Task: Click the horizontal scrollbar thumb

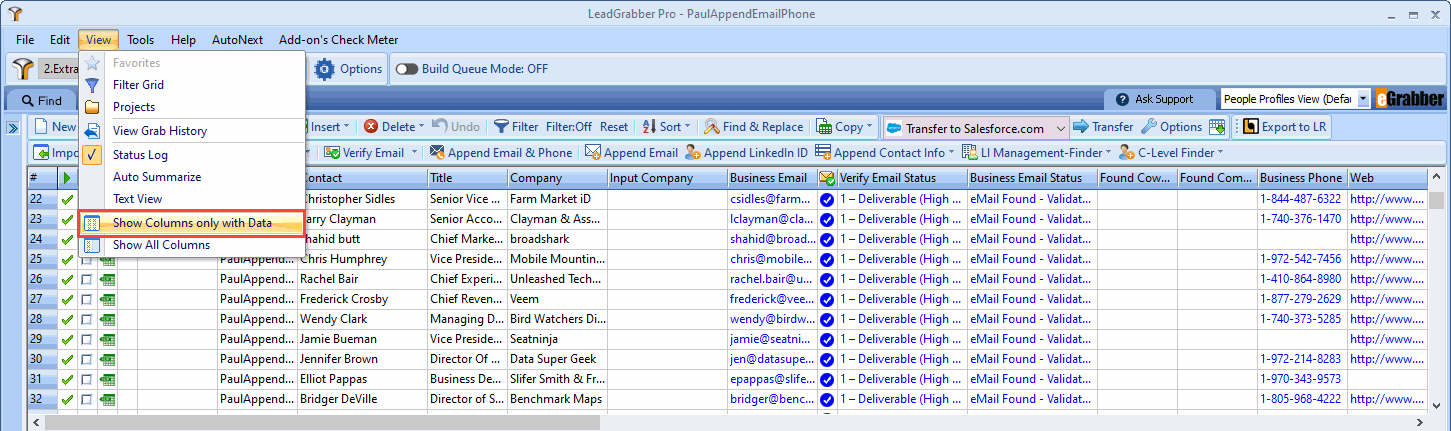Action: [322, 422]
